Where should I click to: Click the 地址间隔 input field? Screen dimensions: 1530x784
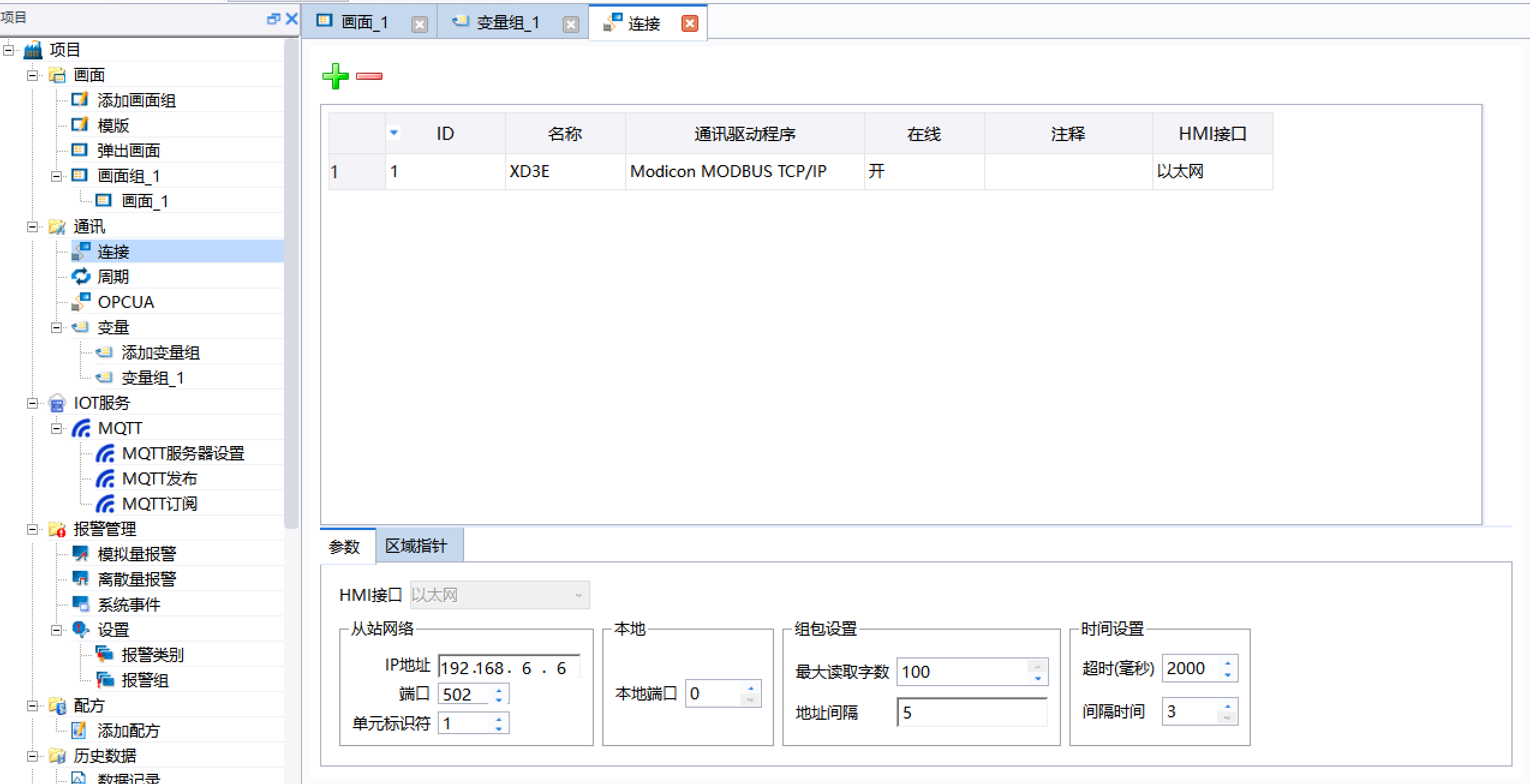click(x=972, y=712)
